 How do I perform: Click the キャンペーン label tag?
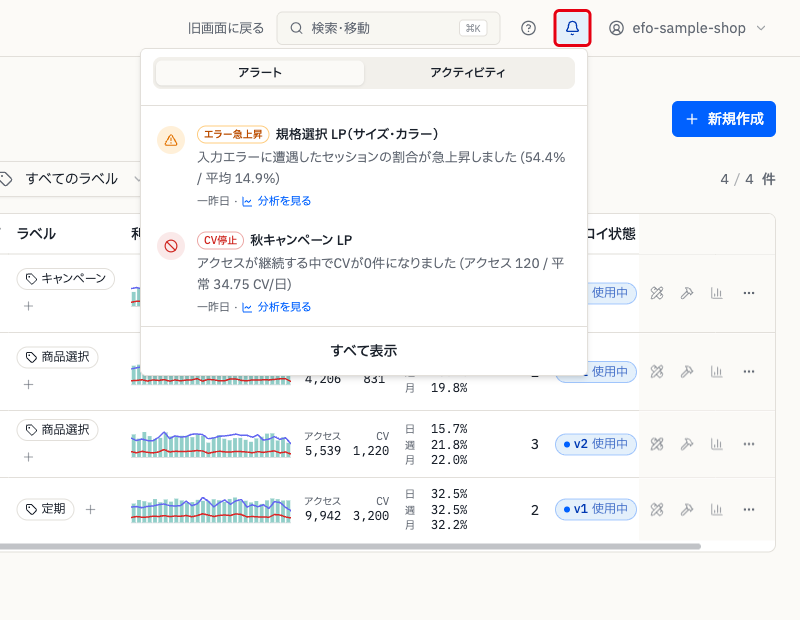point(66,279)
